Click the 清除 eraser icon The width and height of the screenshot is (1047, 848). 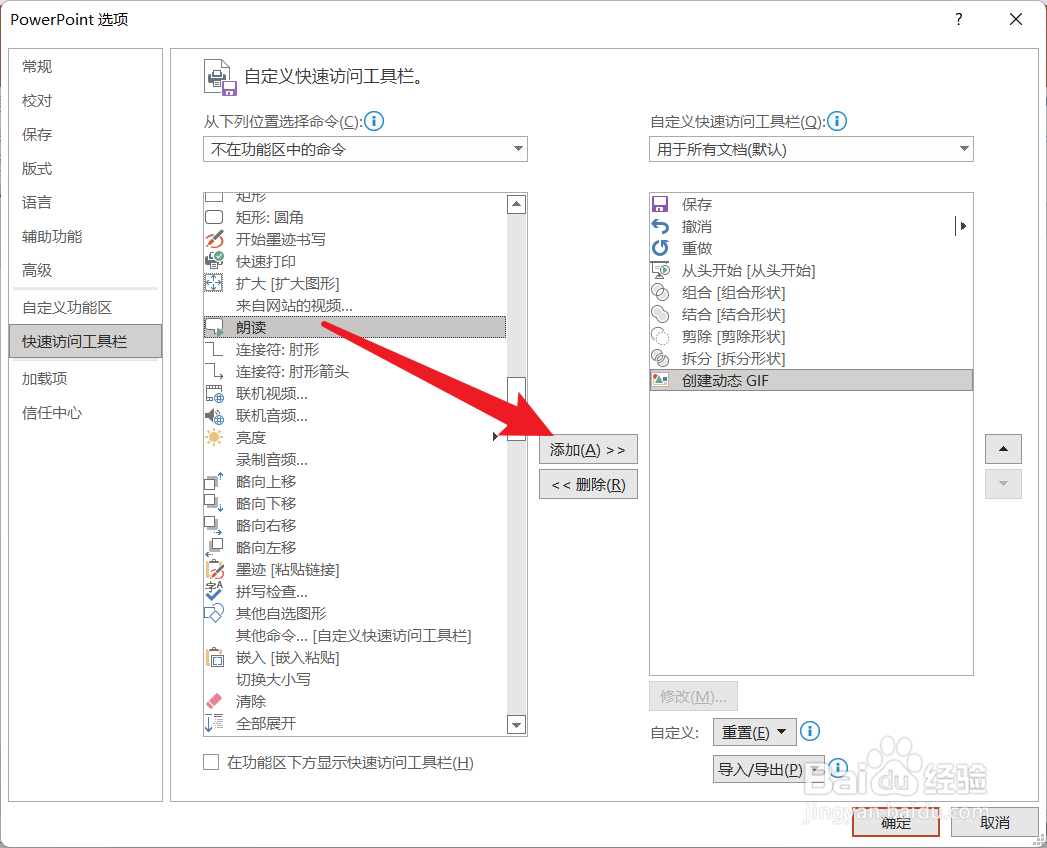pos(214,701)
